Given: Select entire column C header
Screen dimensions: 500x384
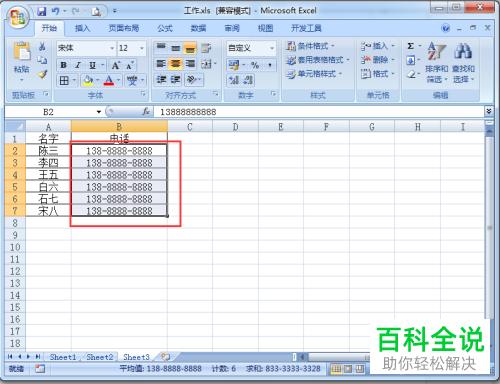Looking at the screenshot, I should pyautogui.click(x=190, y=127).
